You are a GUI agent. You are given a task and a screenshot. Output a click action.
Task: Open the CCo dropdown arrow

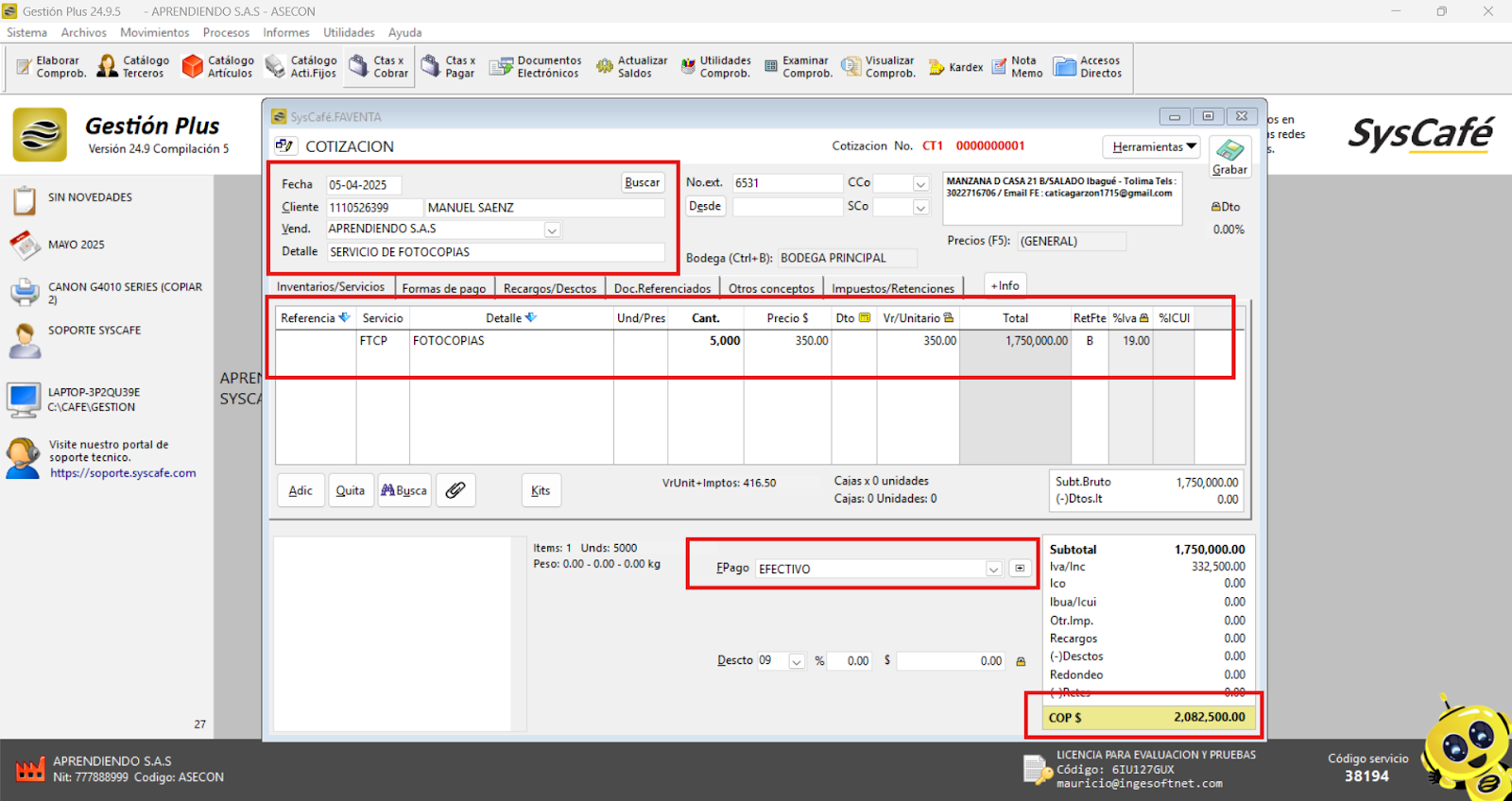click(920, 183)
